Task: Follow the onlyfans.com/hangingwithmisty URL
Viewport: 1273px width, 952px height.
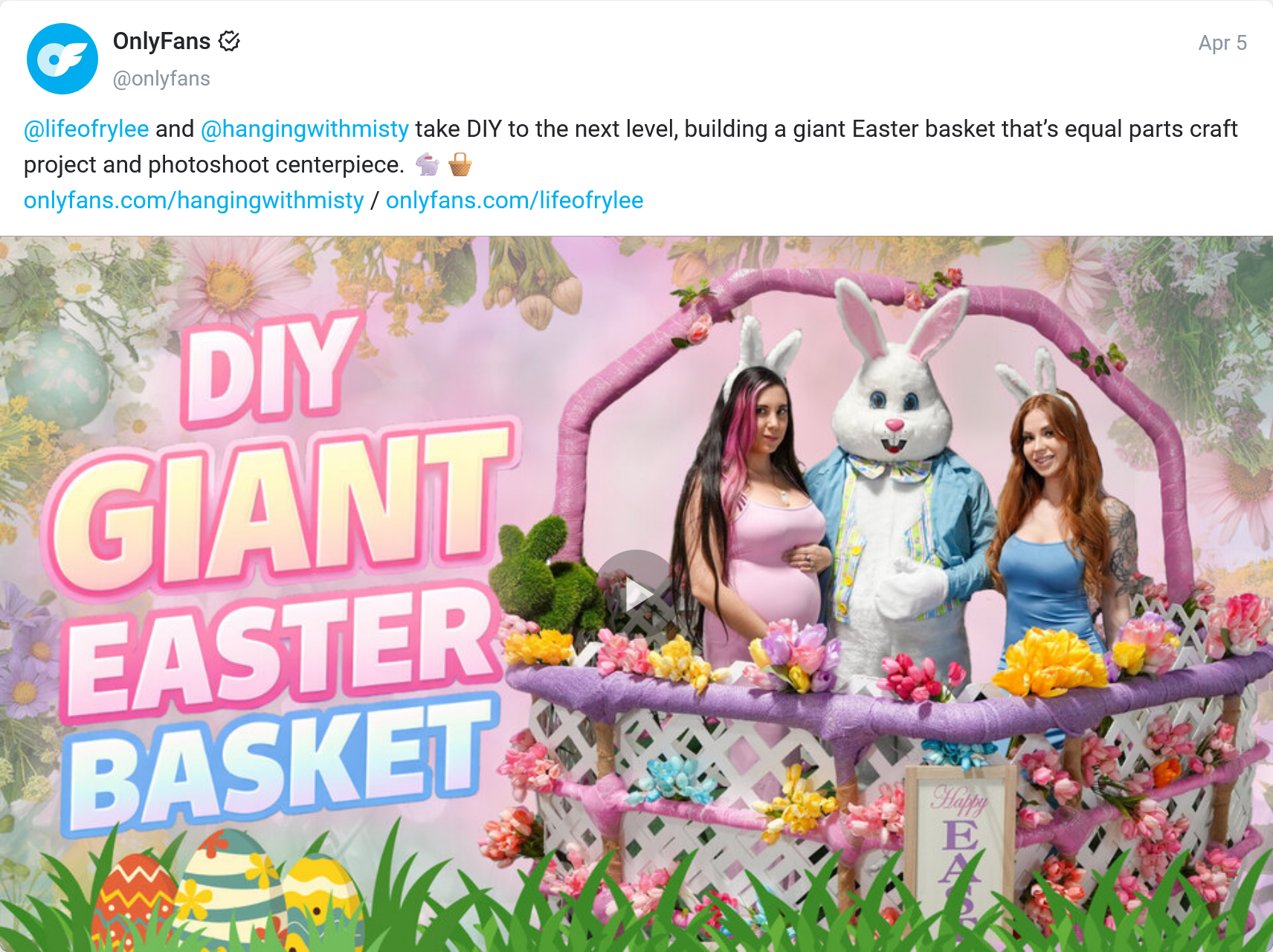Action: click(x=194, y=200)
